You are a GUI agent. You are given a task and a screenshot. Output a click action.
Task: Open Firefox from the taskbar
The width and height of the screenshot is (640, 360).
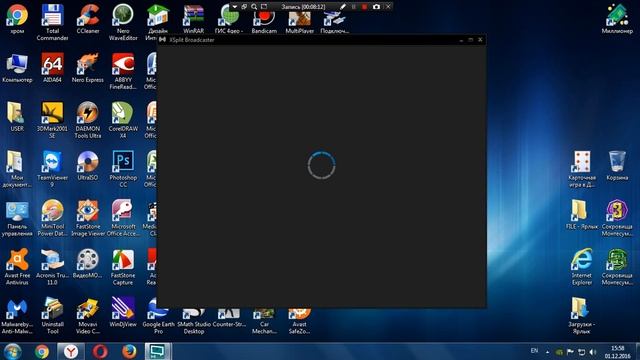click(129, 351)
